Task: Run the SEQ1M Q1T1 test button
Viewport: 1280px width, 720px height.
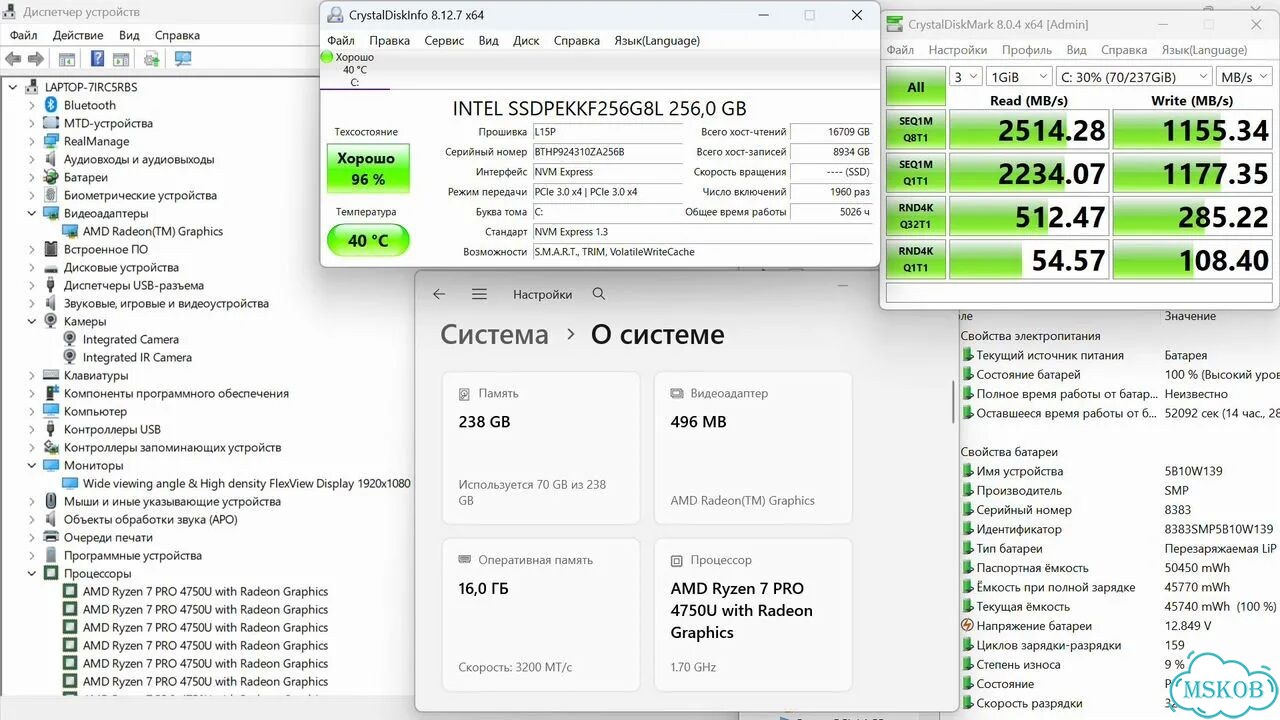Action: (915, 172)
